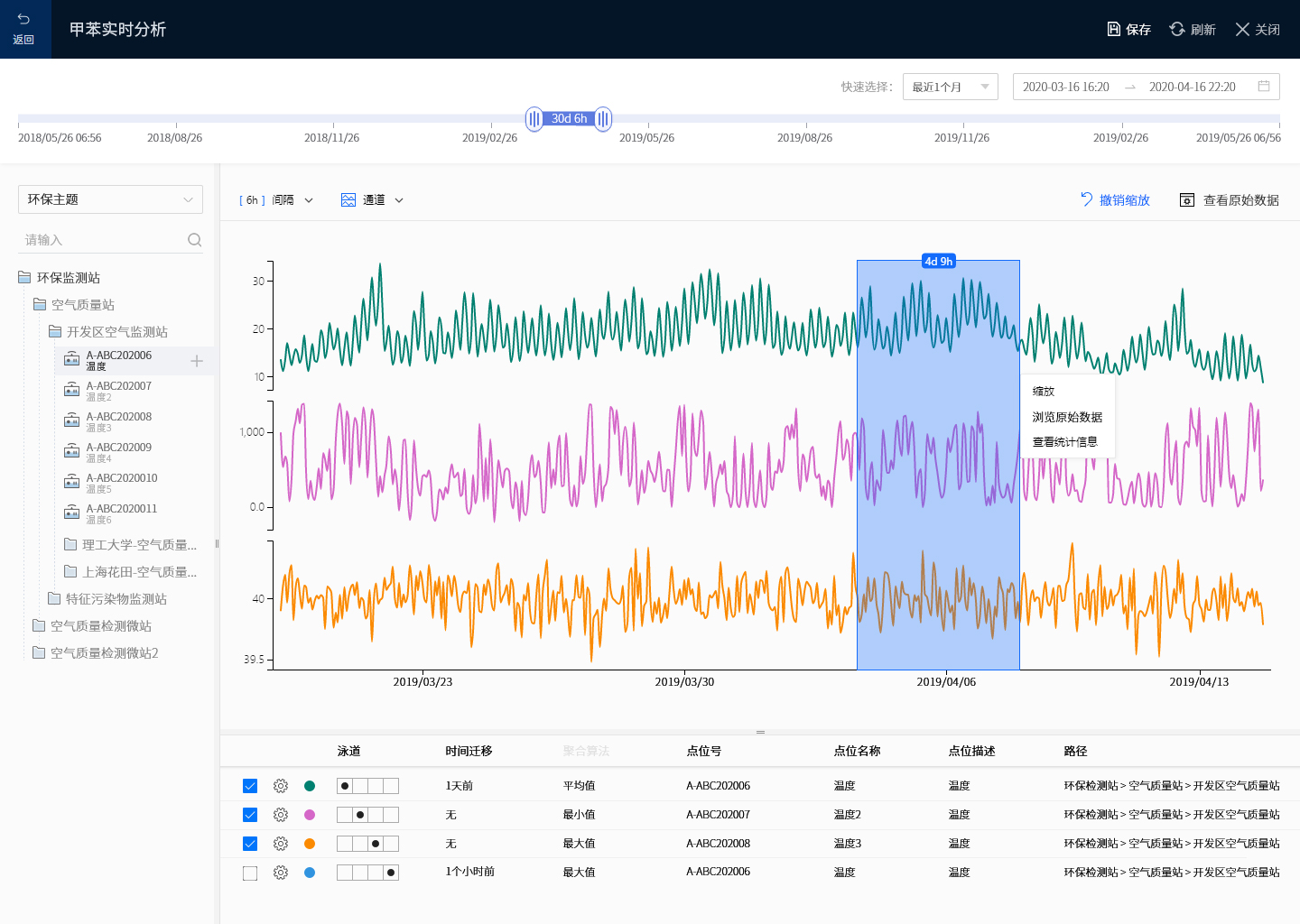Click the 关闭 close X button
This screenshot has width=1300, height=924.
pos(1243,29)
